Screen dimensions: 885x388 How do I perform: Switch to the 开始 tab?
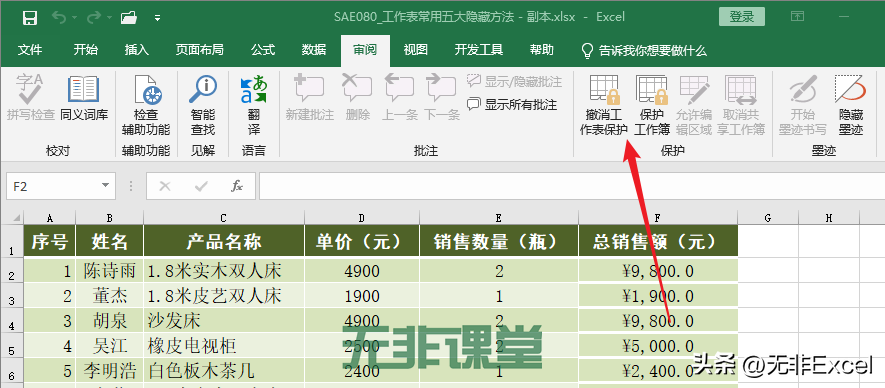pos(85,50)
